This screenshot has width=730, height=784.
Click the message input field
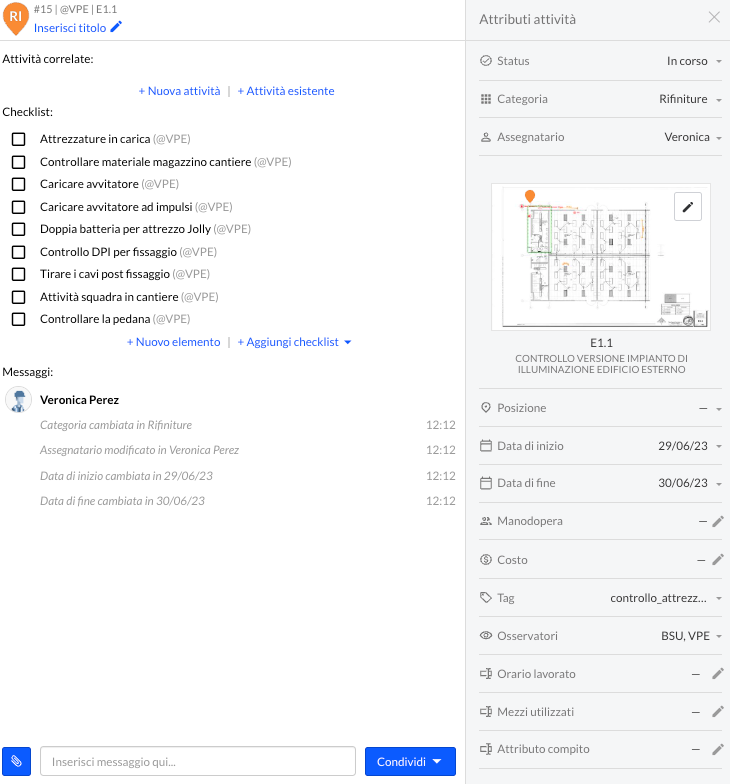point(197,762)
